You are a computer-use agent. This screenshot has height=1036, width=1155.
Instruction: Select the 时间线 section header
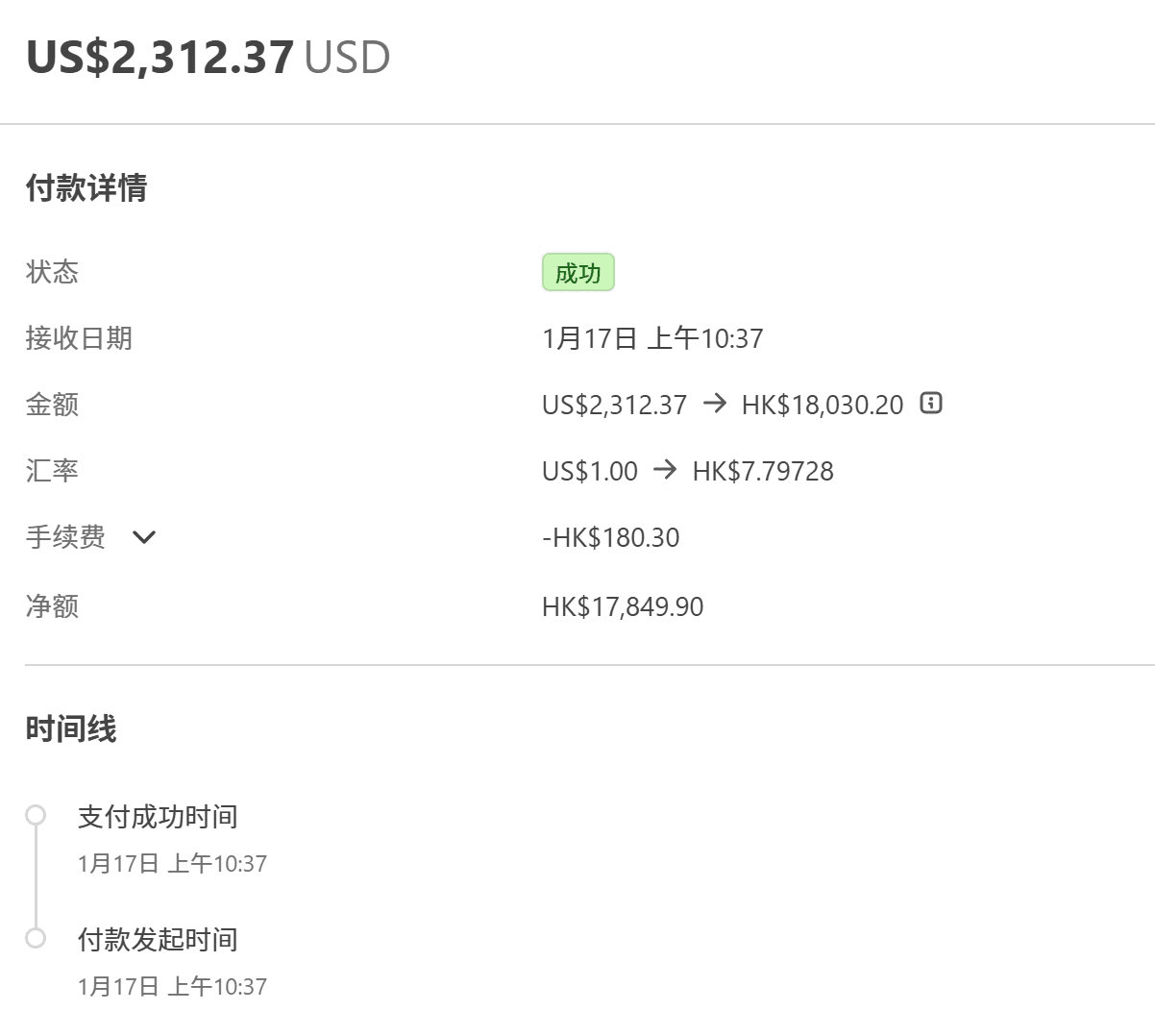tap(71, 728)
